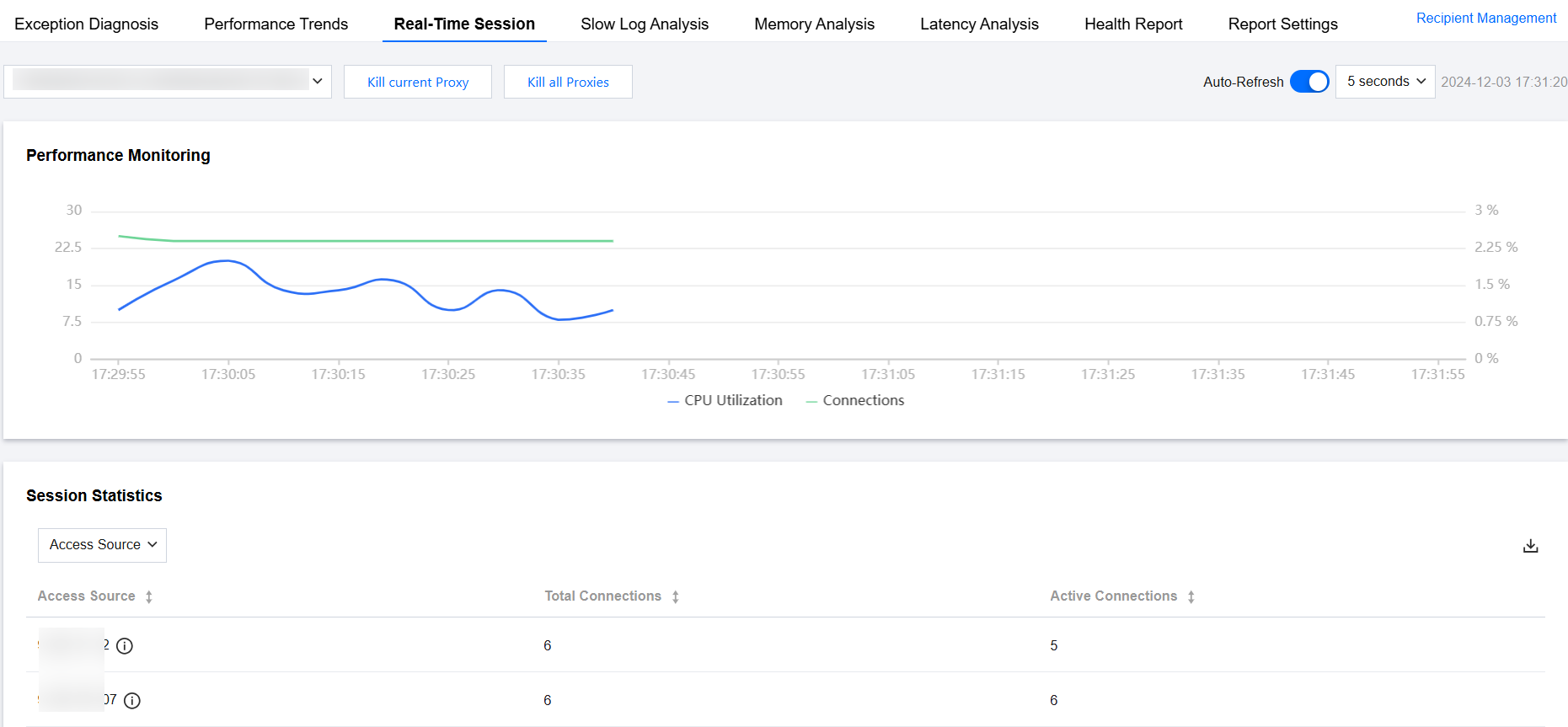
Task: Open the Health Report tab
Action: click(1132, 24)
